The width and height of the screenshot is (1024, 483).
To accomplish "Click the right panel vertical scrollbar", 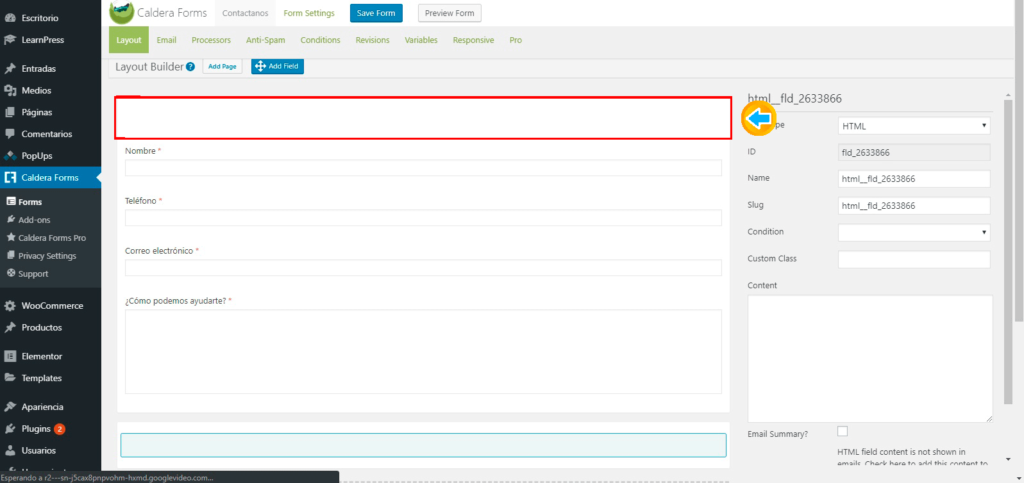I will pos(1018,200).
